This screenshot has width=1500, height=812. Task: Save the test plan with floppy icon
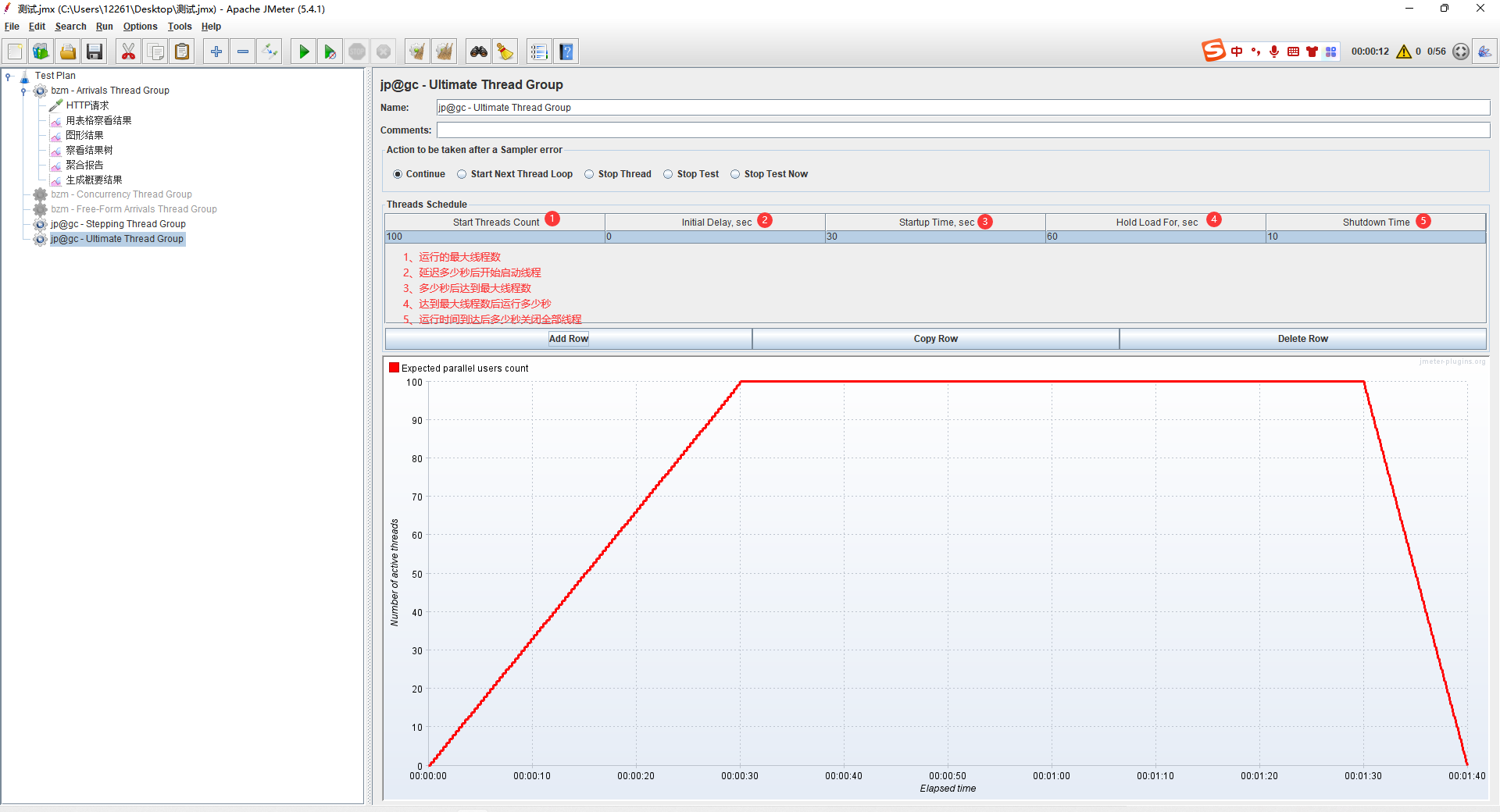tap(95, 52)
